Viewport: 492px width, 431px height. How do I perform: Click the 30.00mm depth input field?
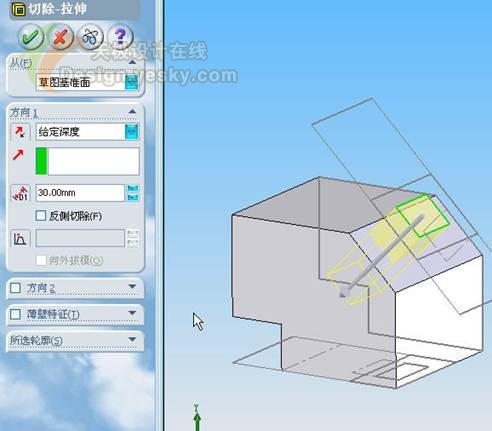click(x=80, y=193)
